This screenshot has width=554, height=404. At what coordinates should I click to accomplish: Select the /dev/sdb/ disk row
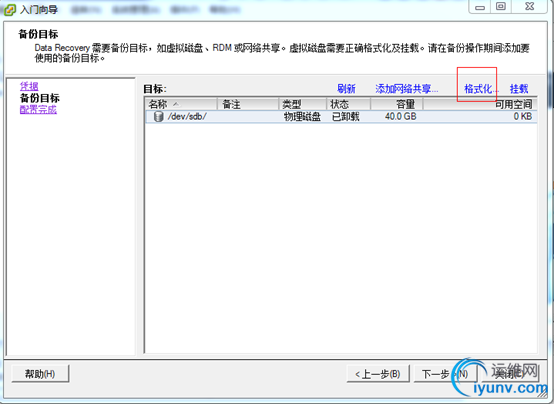(341, 117)
